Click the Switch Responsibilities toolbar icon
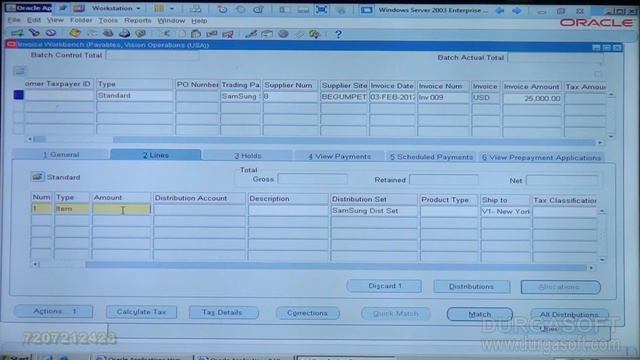 click(108, 33)
